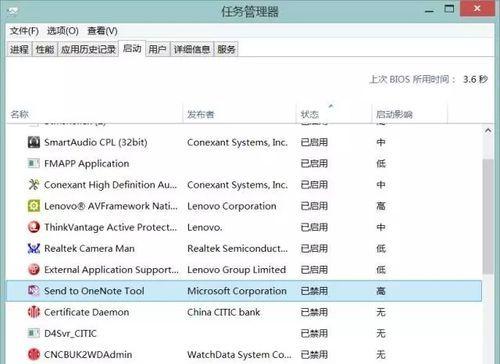Select the FMAPP Application entry
The height and width of the screenshot is (364, 500).
[87, 164]
